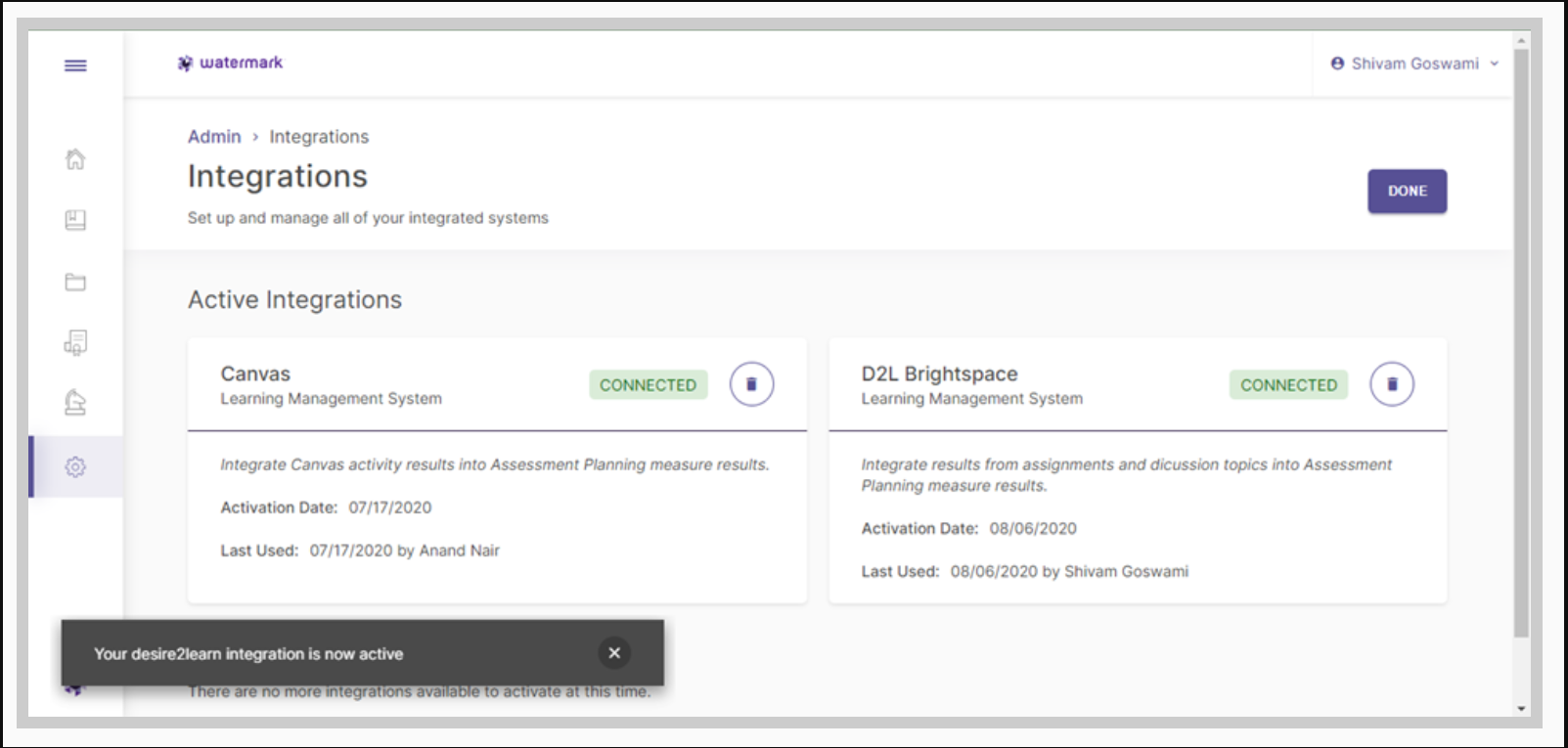Viewport: 1568px width, 748px height.
Task: Click Canvas CONNECTED status badge
Action: coord(648,385)
